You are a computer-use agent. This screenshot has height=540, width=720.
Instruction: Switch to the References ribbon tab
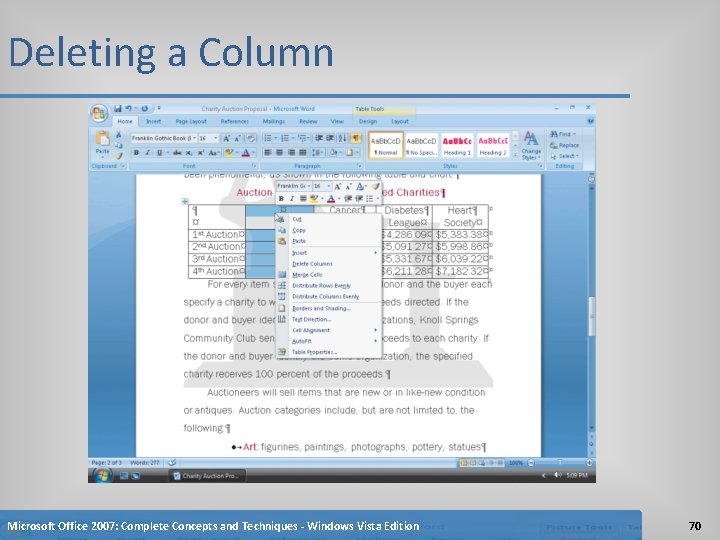coord(235,121)
